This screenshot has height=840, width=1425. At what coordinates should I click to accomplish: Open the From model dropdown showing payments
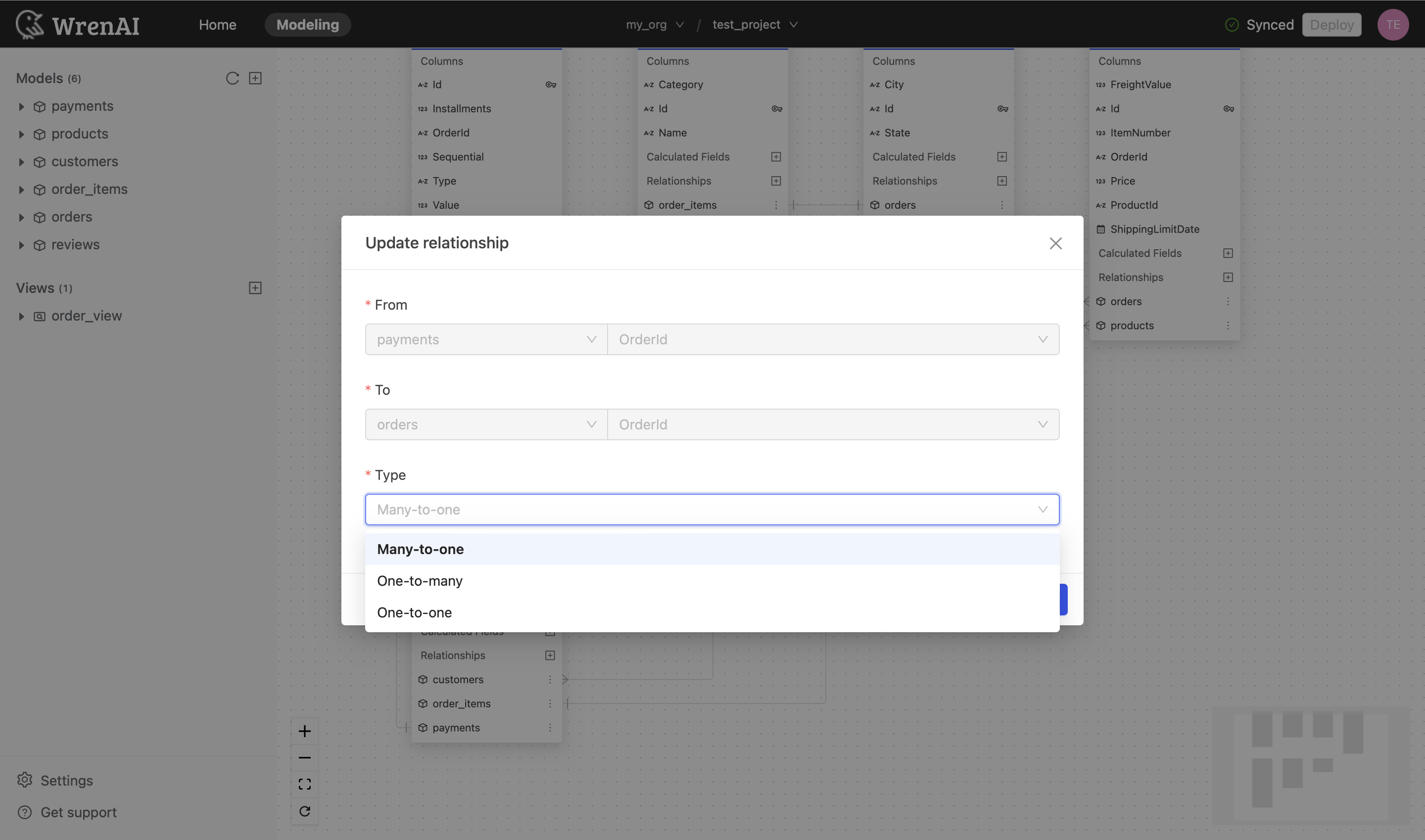[486, 340]
